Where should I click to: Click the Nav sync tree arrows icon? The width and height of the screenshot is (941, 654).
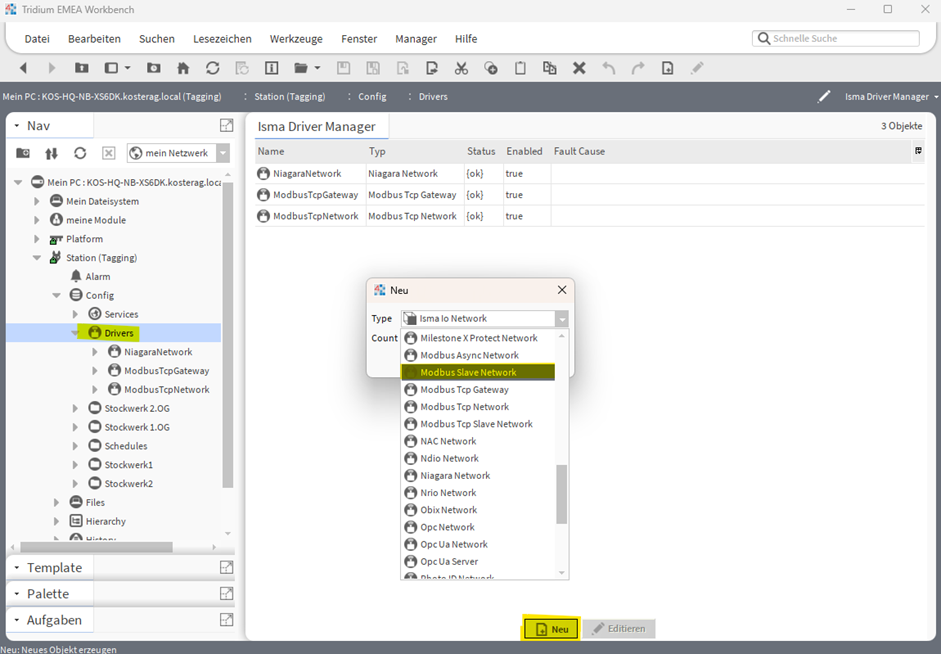point(51,154)
